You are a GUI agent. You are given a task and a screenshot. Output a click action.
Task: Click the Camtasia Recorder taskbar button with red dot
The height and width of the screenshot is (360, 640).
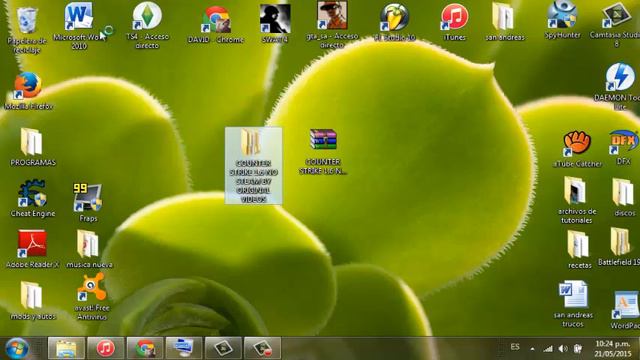(262, 349)
